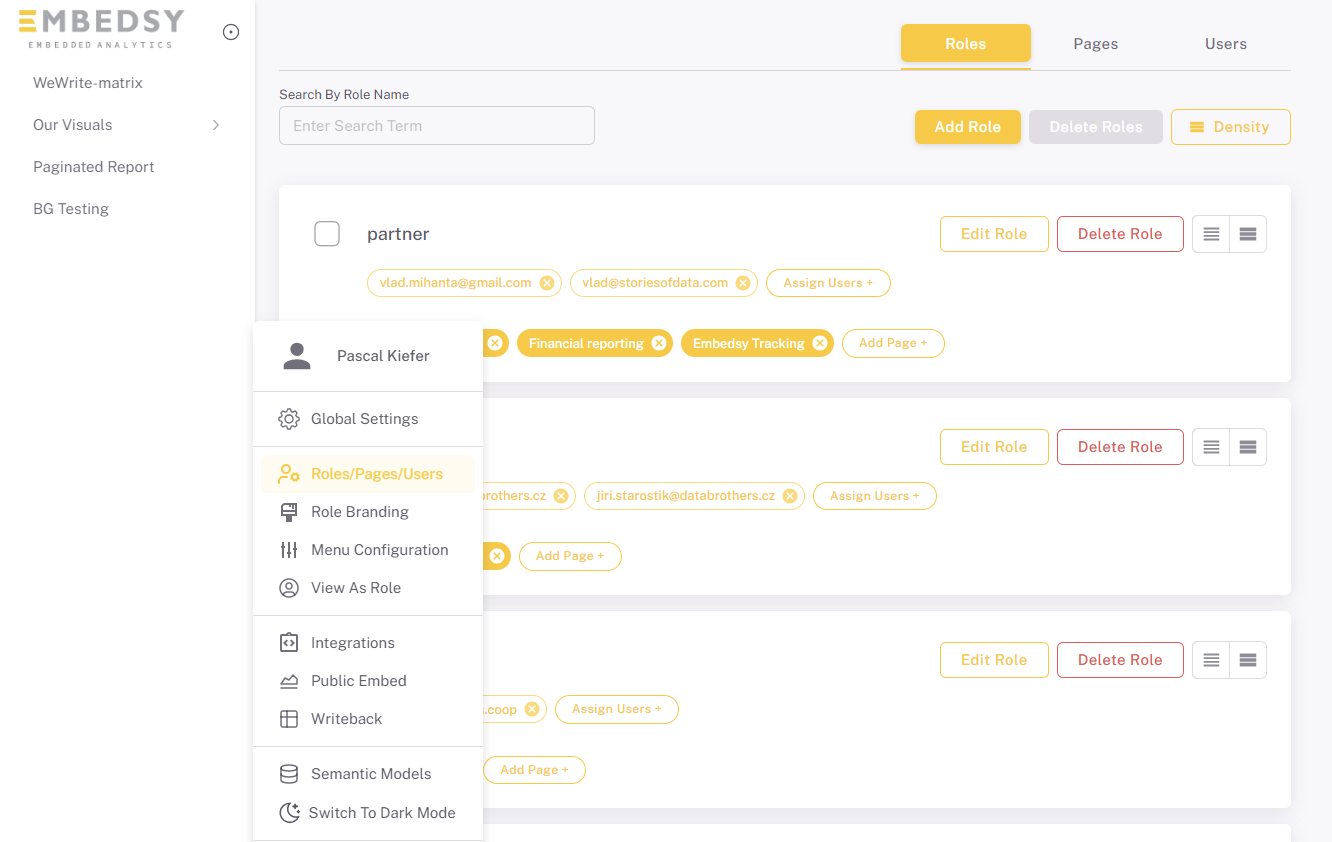1332x842 pixels.
Task: Click Assign Users on the partner role
Action: [x=828, y=282]
